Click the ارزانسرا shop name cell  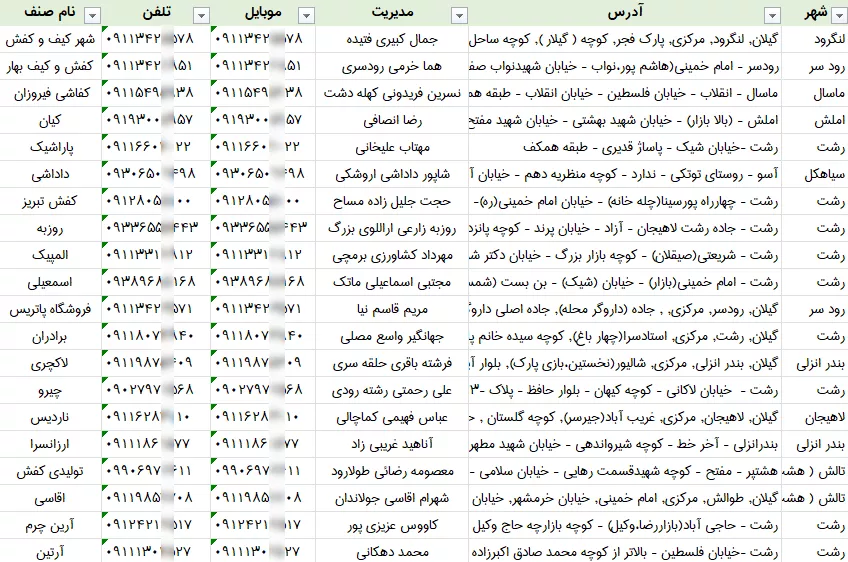pyautogui.click(x=50, y=445)
